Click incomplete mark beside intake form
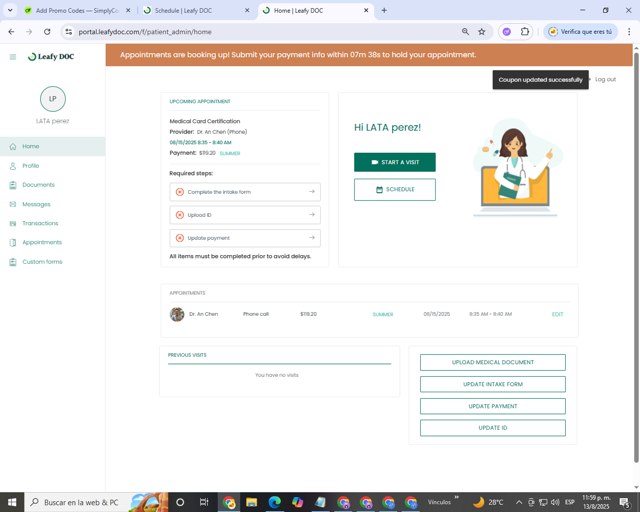This screenshot has width=640, height=512. 180,192
